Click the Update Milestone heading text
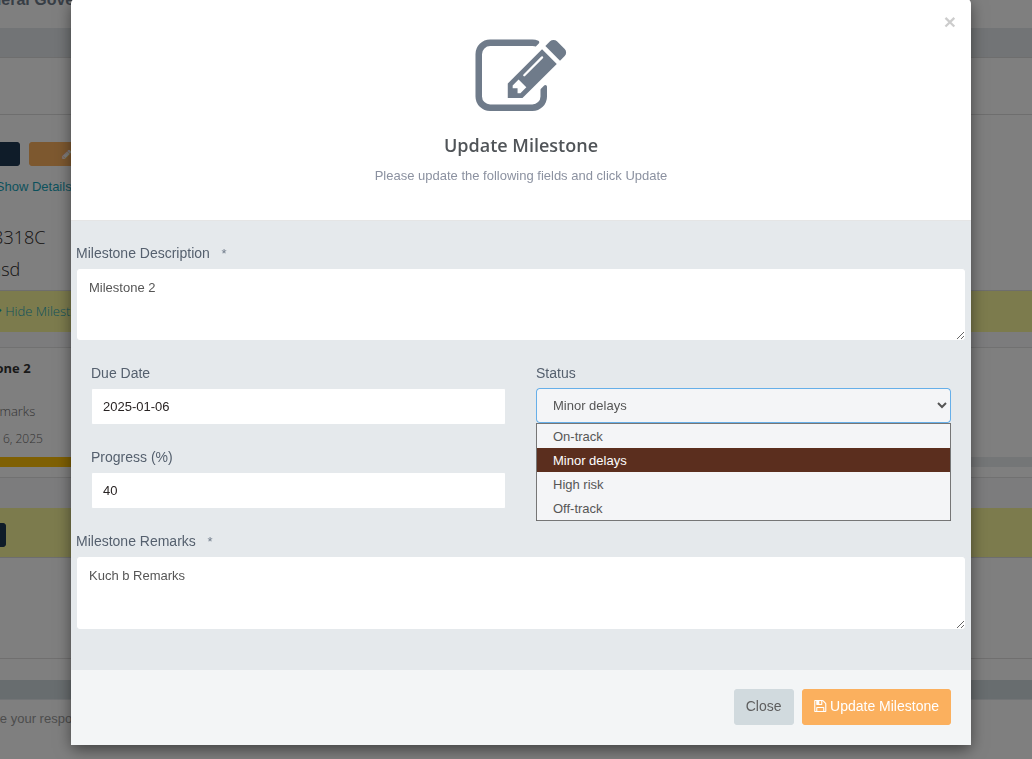 (520, 146)
